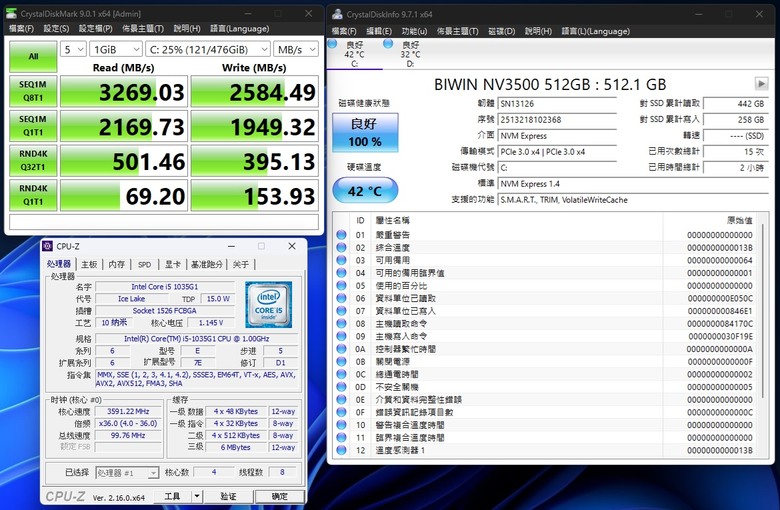This screenshot has height=510, width=780.
Task: Run all benchmarks with the All button
Action: 33,56
